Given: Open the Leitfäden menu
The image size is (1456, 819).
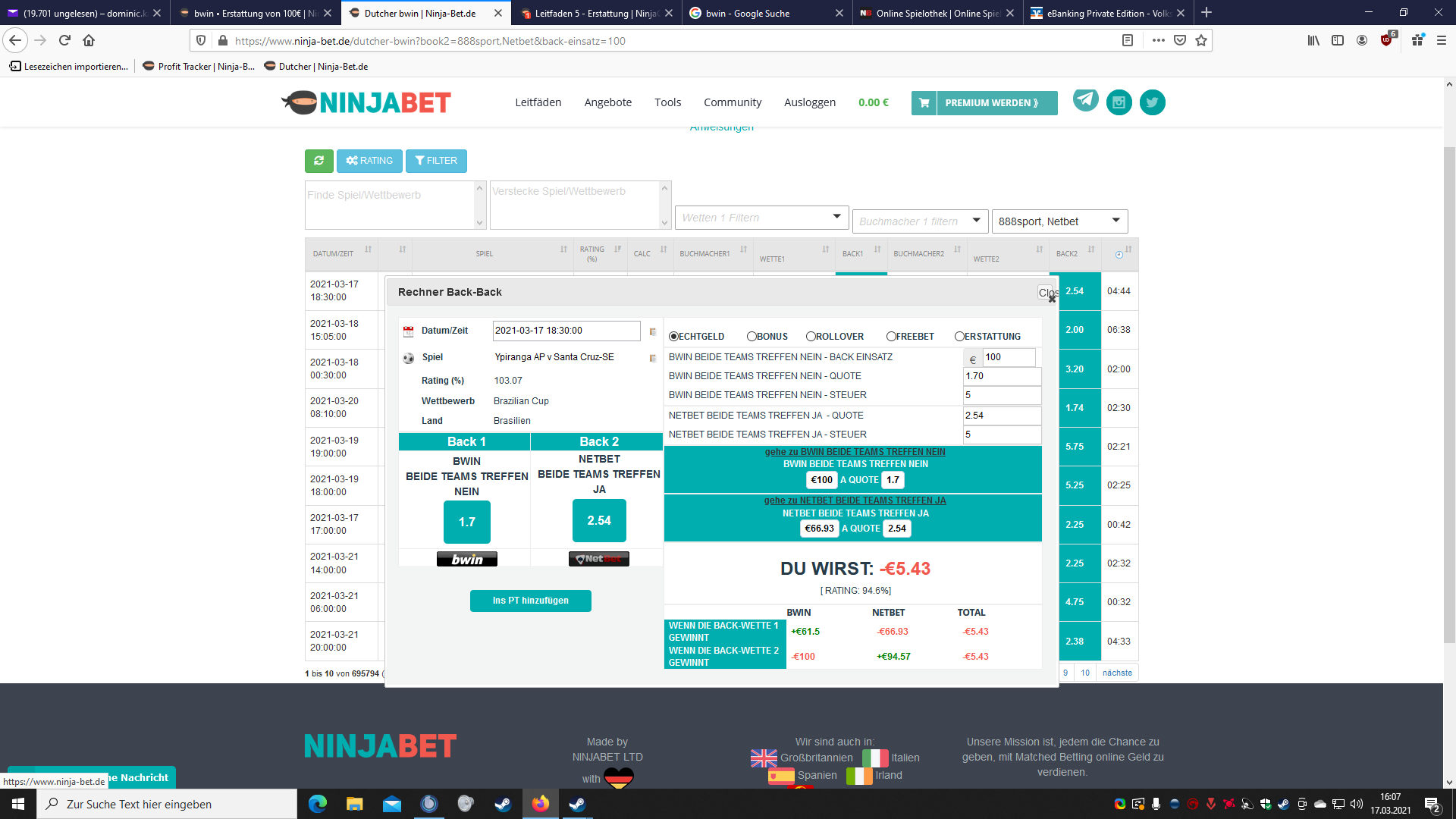Looking at the screenshot, I should [538, 102].
